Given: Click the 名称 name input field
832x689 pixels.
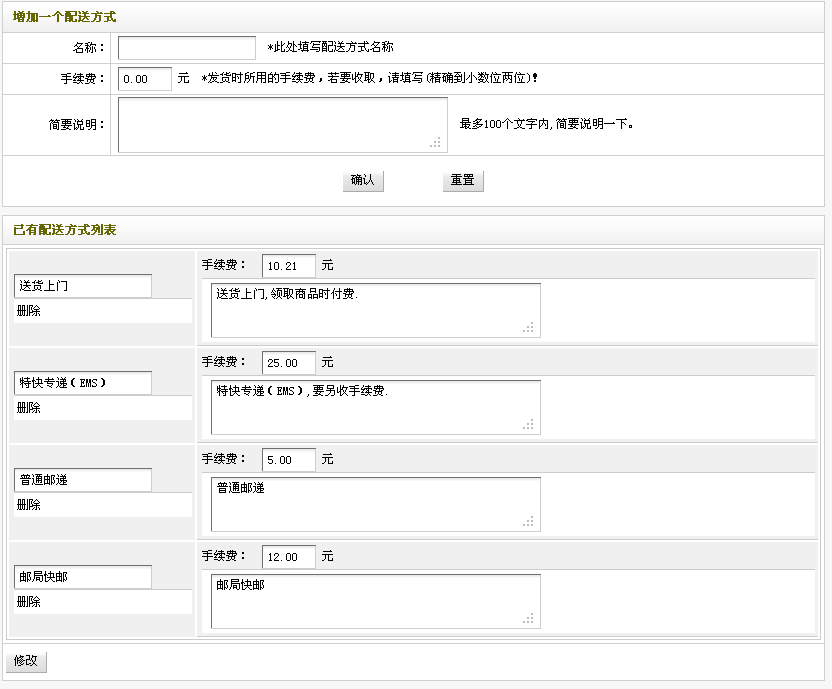Looking at the screenshot, I should (x=186, y=46).
